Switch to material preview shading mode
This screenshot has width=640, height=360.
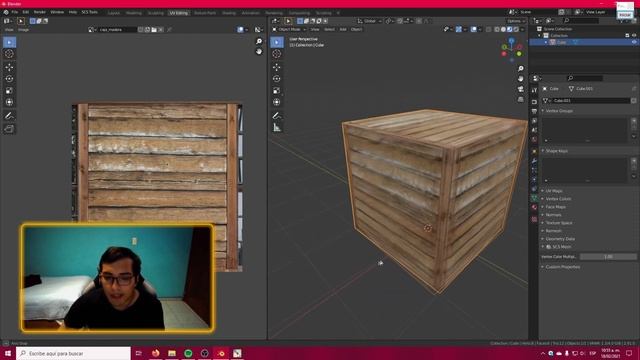pos(510,29)
